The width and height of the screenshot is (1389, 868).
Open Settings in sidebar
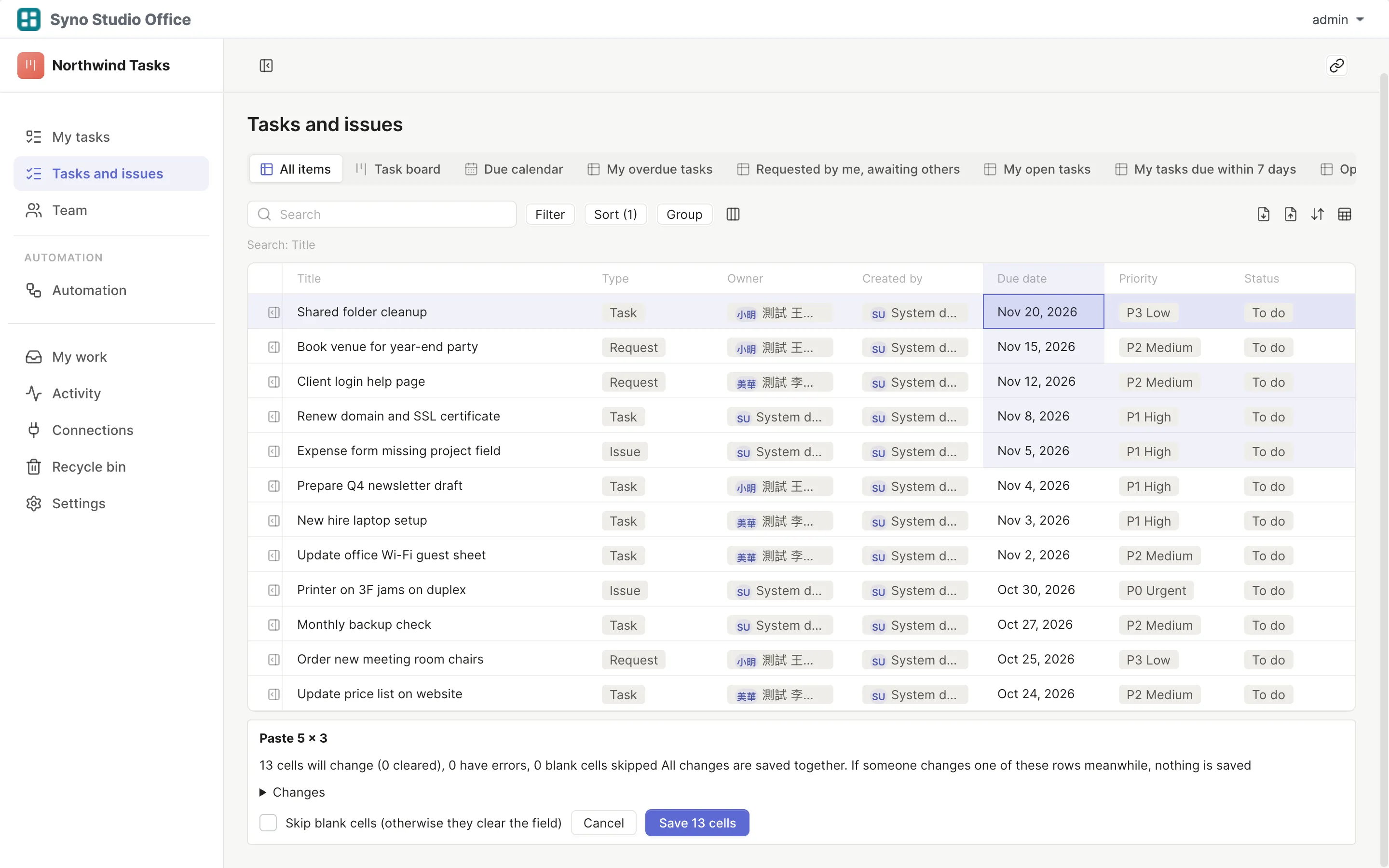[x=111, y=503]
